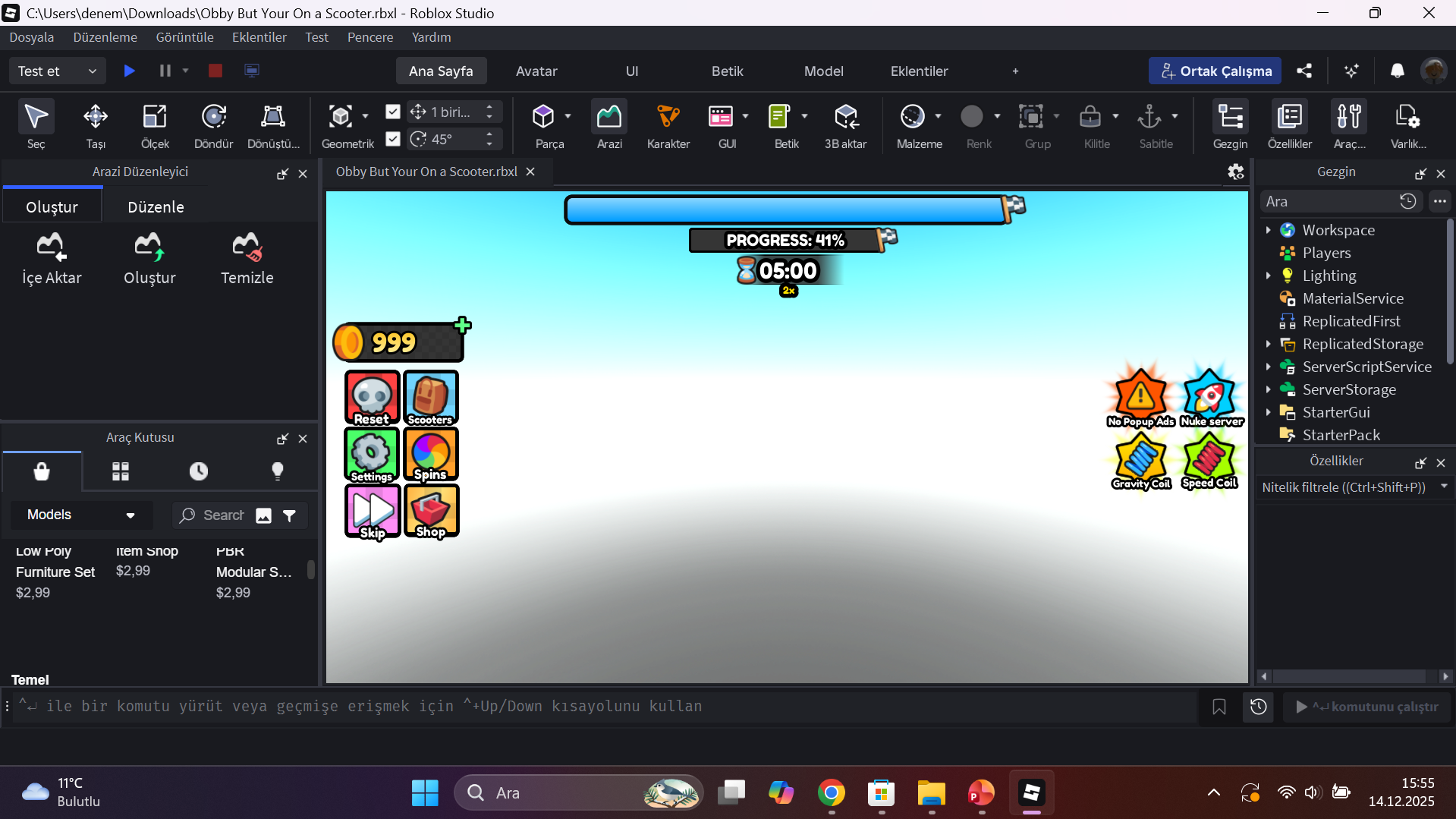Expand the ServerStorage node
The height and width of the screenshot is (819, 1456).
(x=1268, y=389)
